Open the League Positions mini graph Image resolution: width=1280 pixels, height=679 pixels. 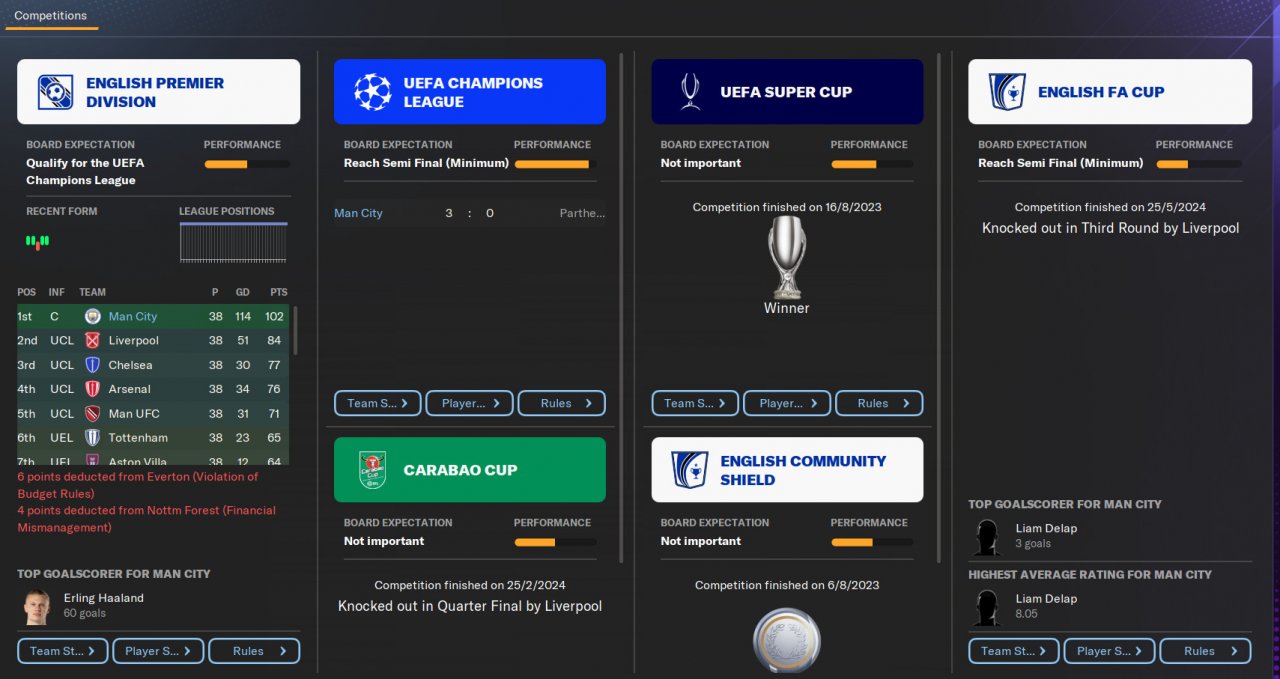233,243
